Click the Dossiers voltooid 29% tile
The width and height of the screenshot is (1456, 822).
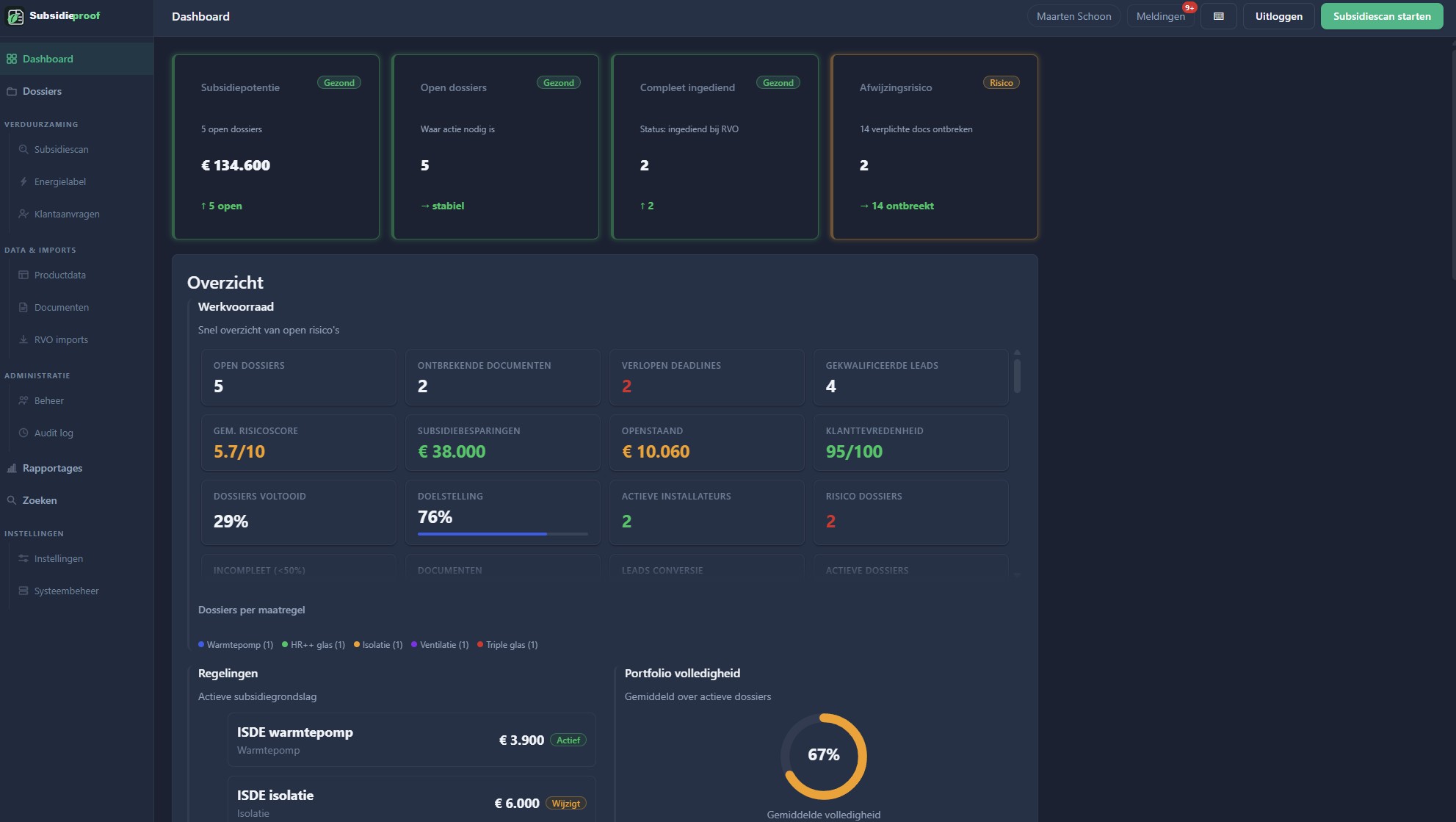299,512
